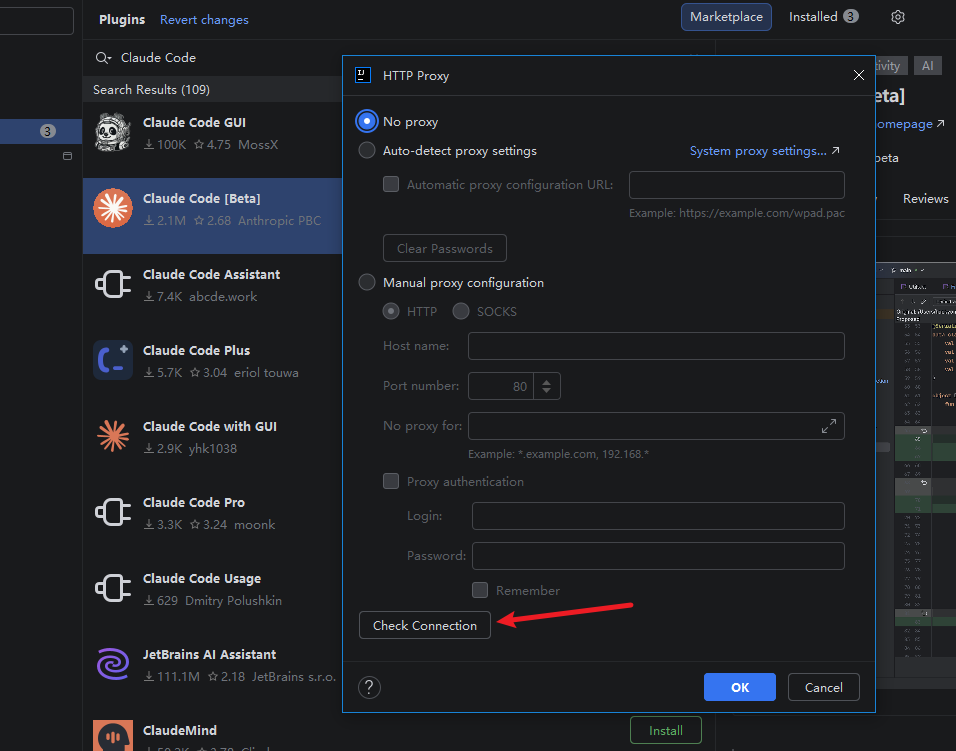Select ClaudeMind plugin icon

point(113,736)
